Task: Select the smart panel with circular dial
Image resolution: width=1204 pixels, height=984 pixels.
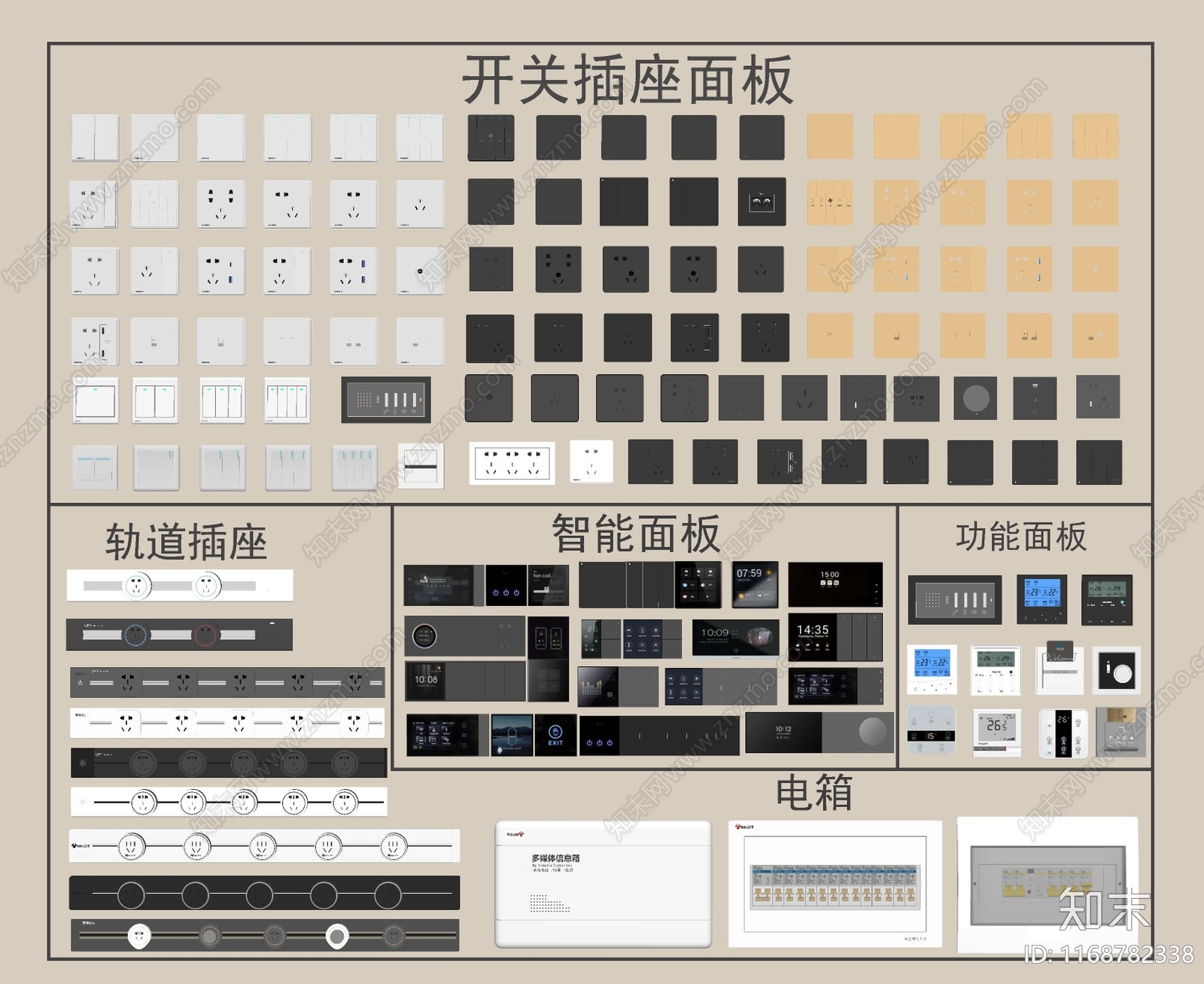Action: [x=465, y=636]
